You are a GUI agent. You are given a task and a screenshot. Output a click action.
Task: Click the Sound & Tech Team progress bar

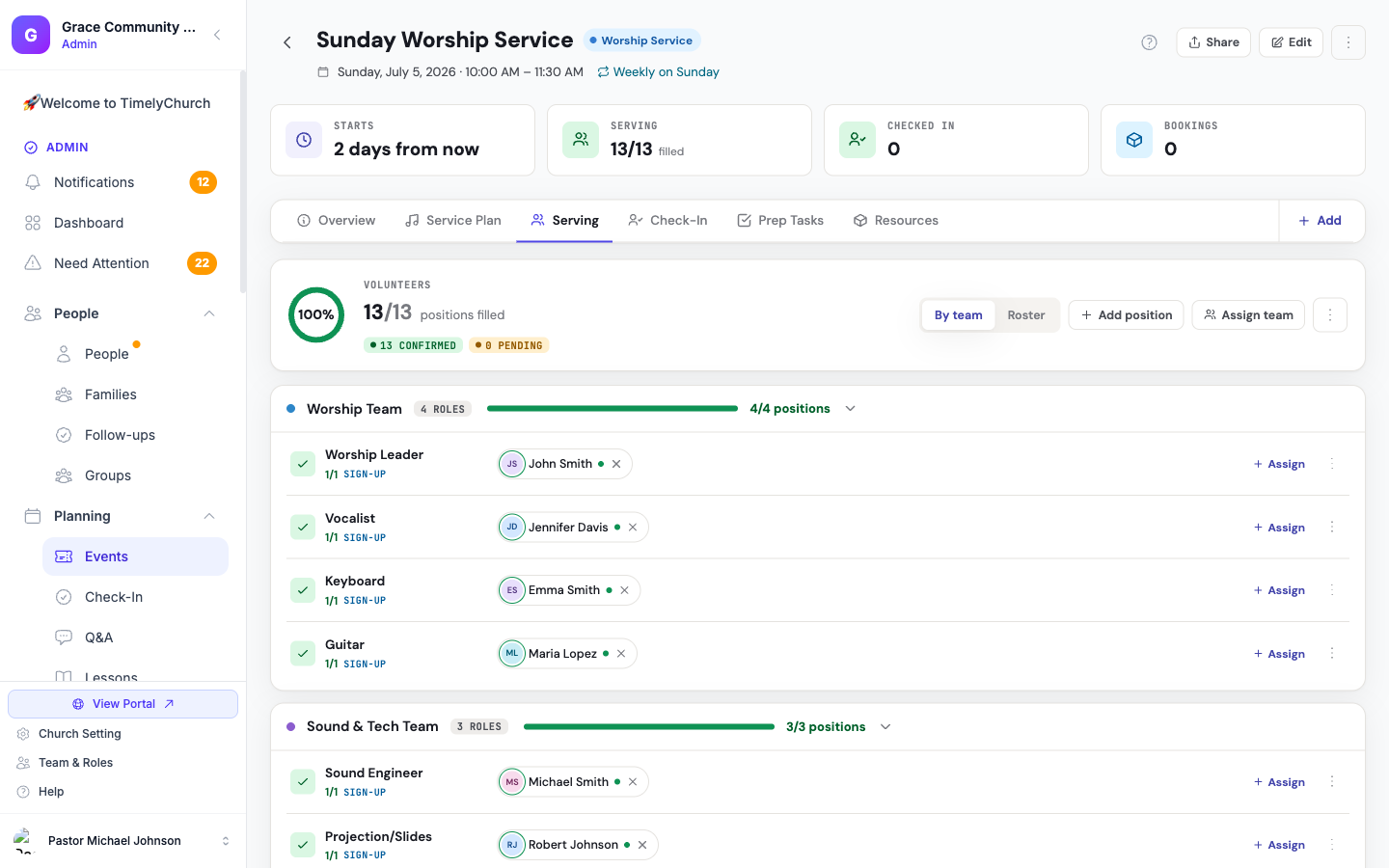pos(649,727)
